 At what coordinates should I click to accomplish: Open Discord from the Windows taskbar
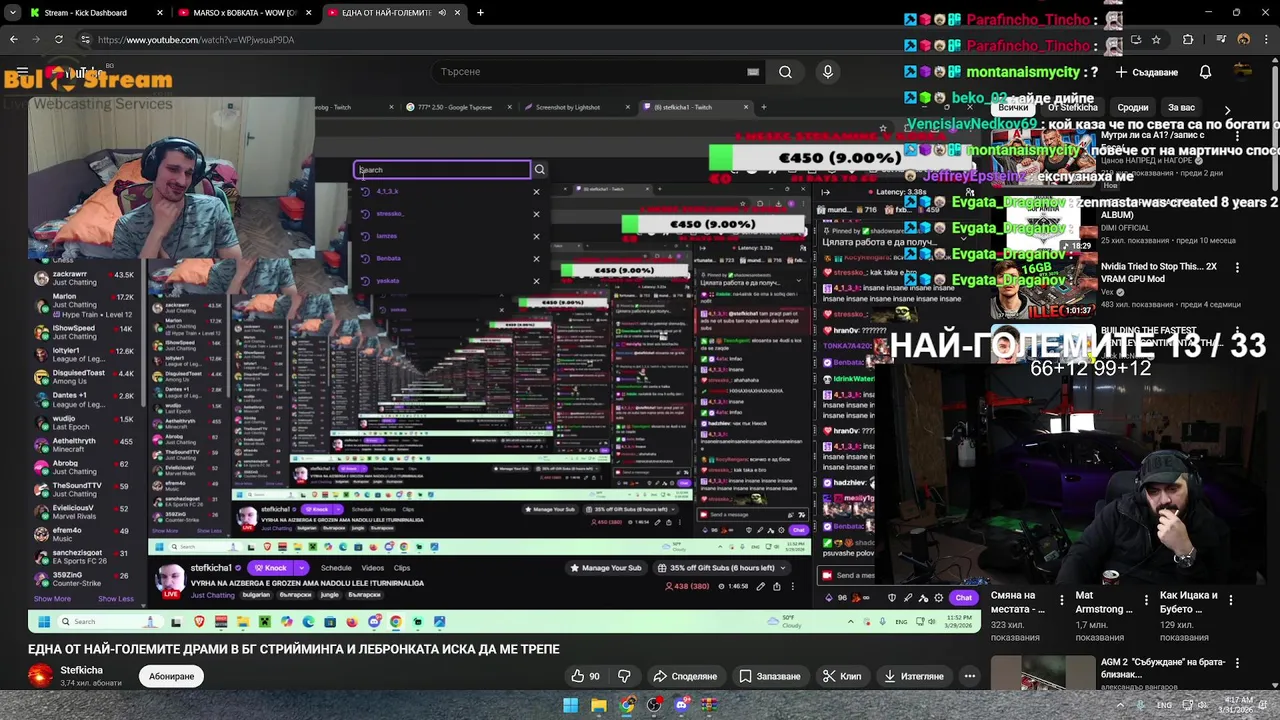682,705
